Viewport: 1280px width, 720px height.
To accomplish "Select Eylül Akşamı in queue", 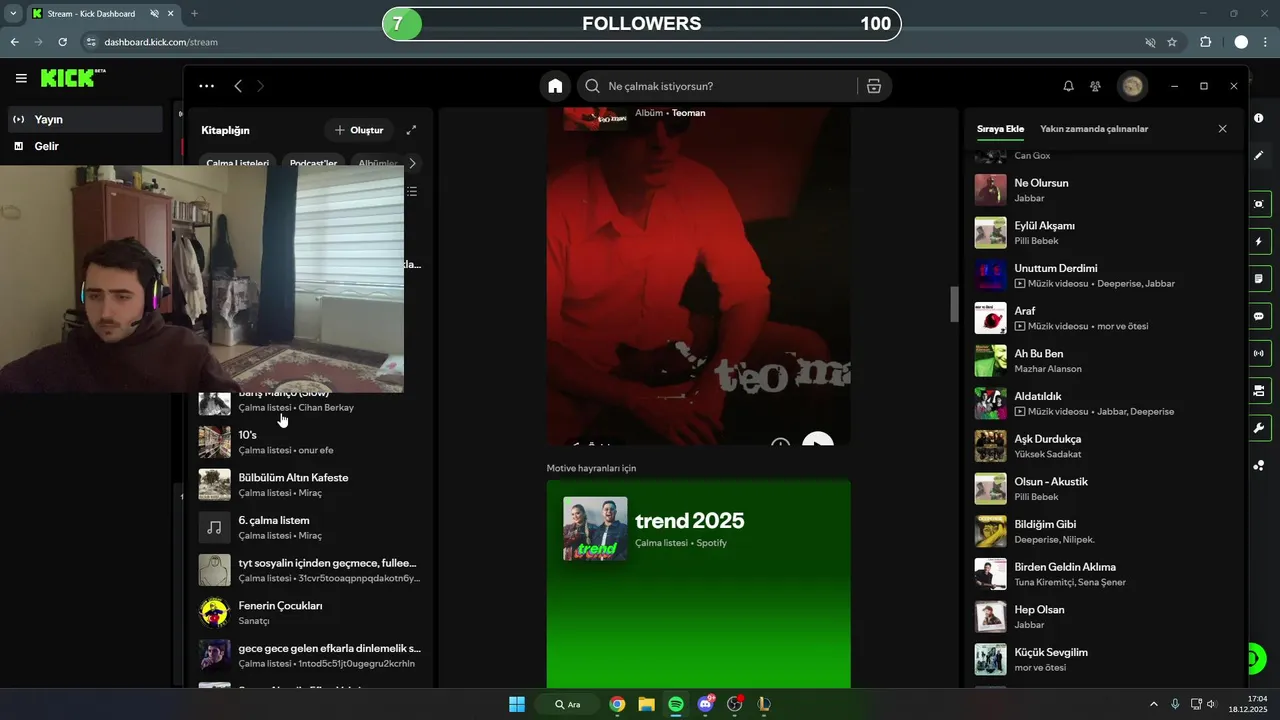I will (1104, 233).
